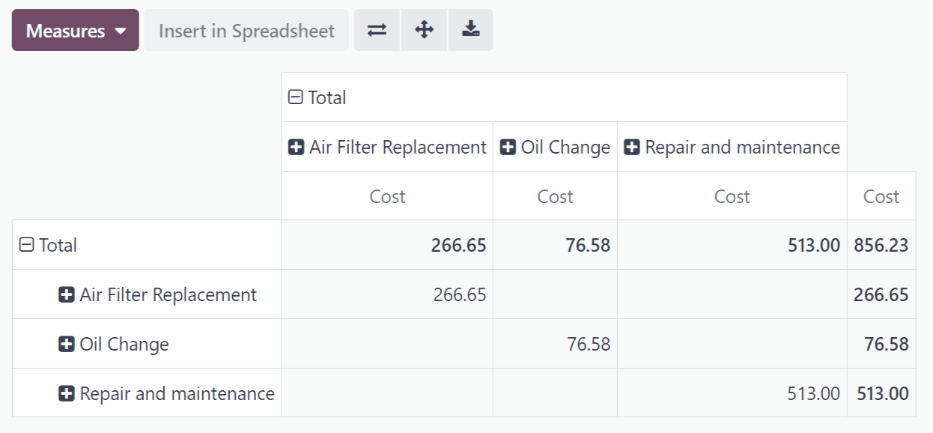The width and height of the screenshot is (933, 433).
Task: Sort by Repair and maintenance Cost header
Action: tap(732, 197)
